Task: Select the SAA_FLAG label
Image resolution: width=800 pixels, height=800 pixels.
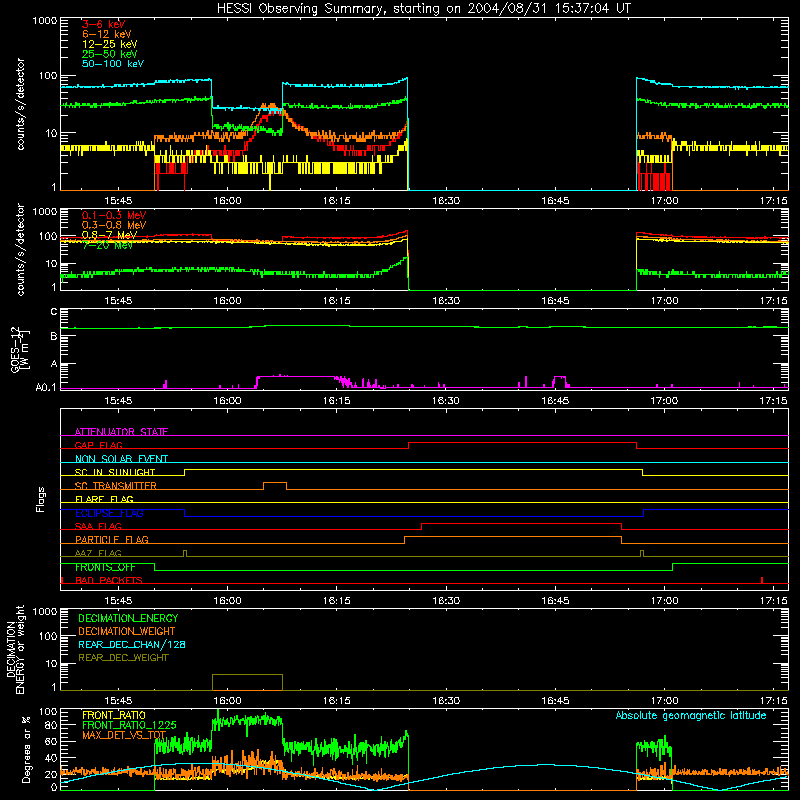Action: point(98,526)
